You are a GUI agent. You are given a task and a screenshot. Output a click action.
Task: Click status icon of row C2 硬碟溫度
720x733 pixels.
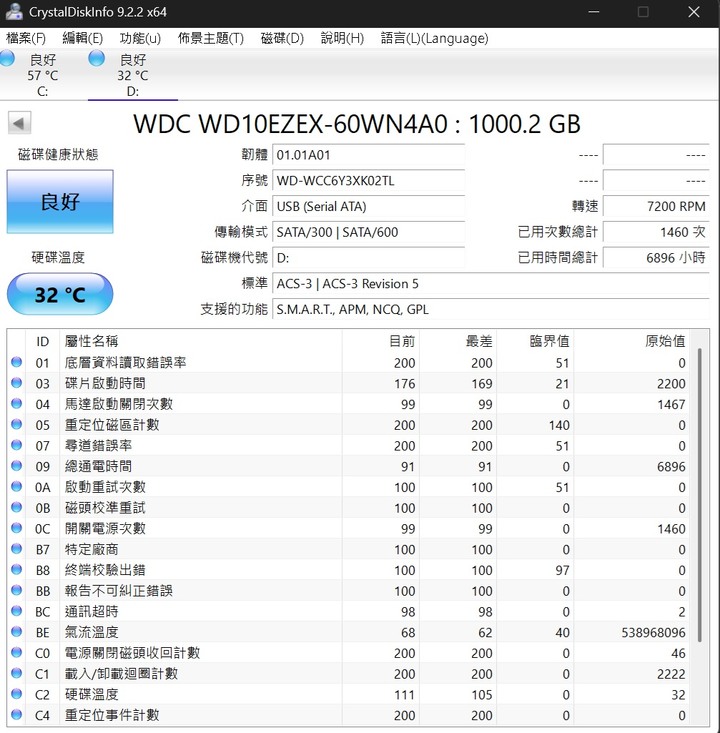click(16, 693)
